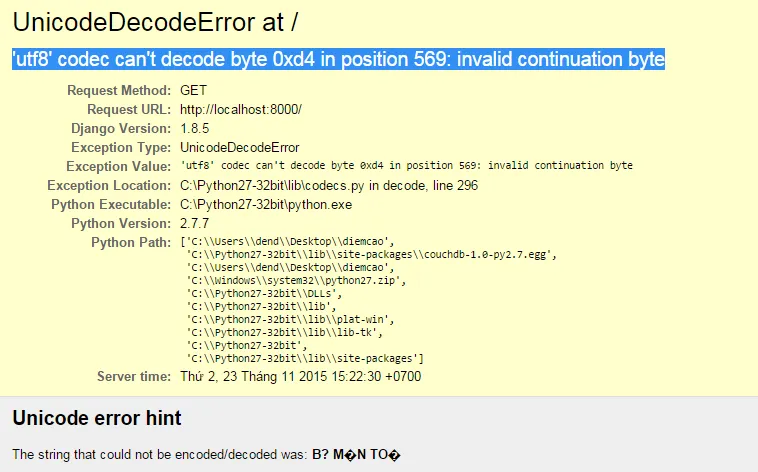Viewport: 758px width, 472px height.
Task: Click the "Unicode error hint" heading
Action: coord(97,417)
